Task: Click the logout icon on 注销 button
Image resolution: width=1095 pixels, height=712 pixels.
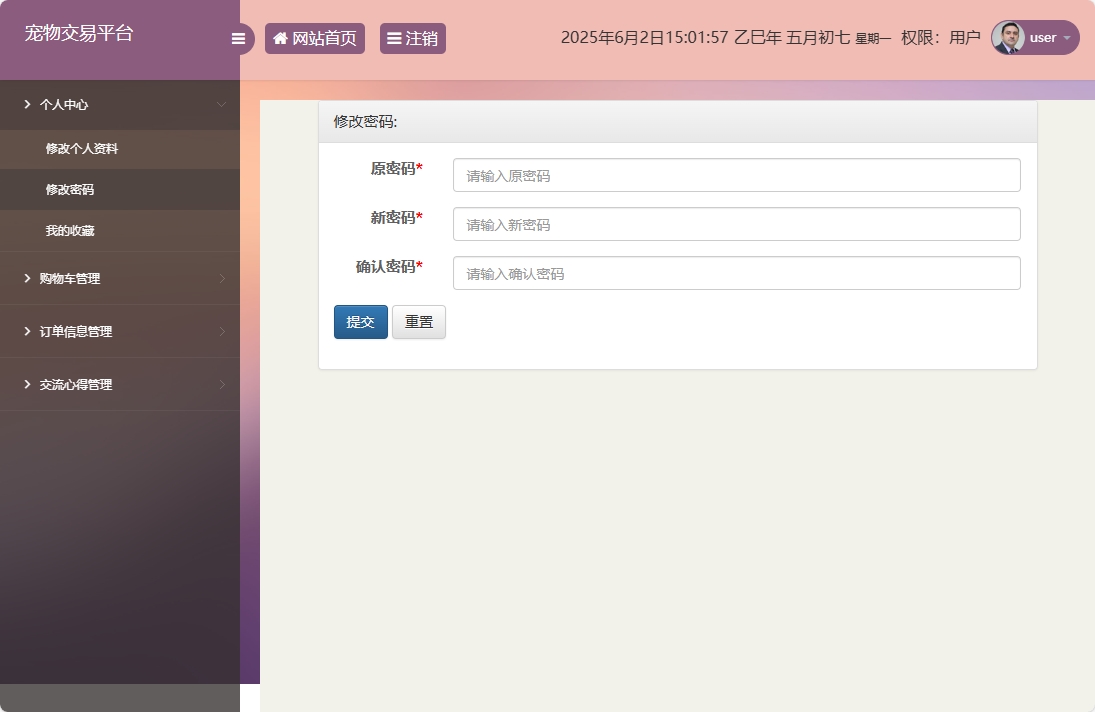Action: tap(392, 38)
